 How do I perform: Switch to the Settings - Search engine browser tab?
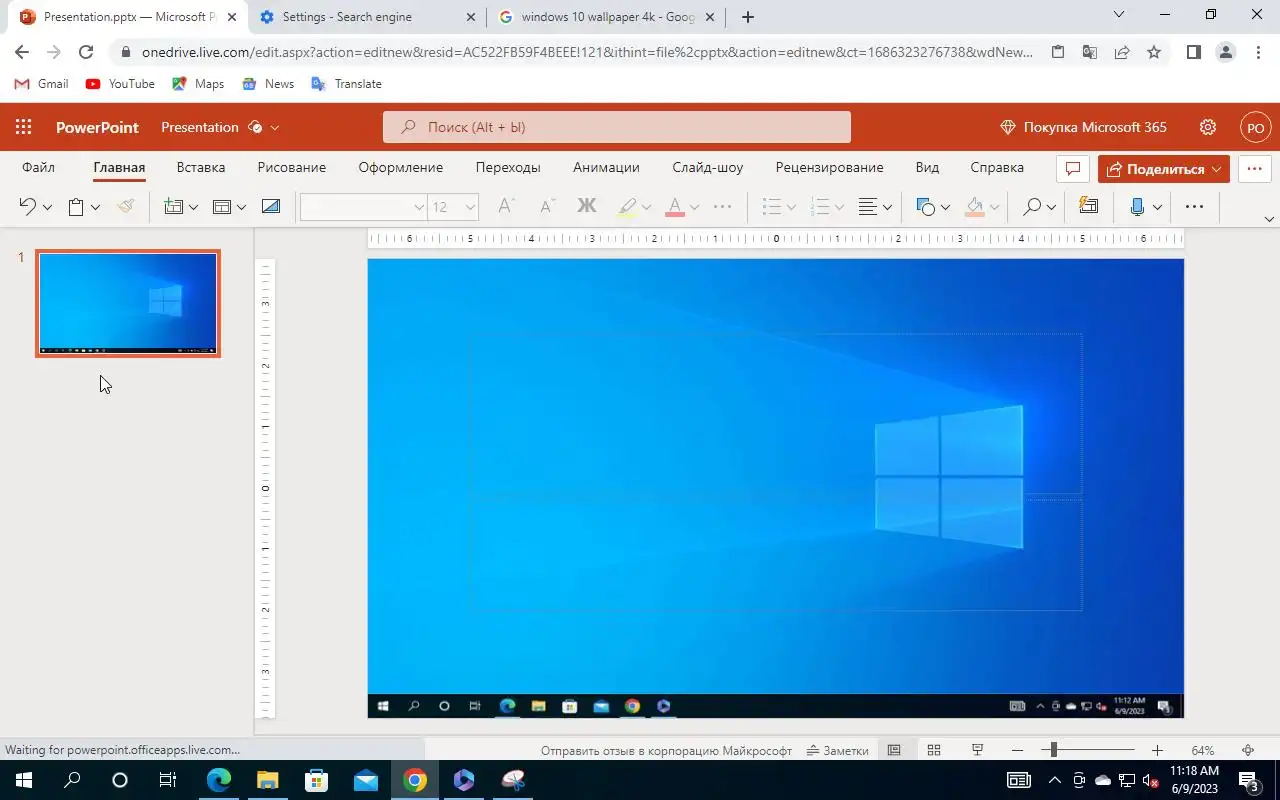pyautogui.click(x=367, y=17)
